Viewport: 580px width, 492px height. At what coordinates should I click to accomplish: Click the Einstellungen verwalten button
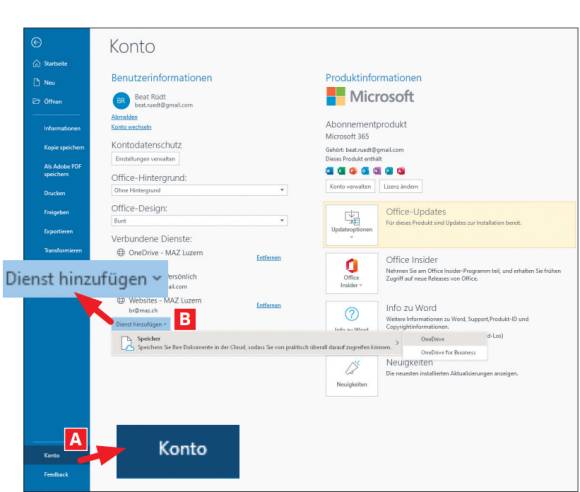click(145, 159)
